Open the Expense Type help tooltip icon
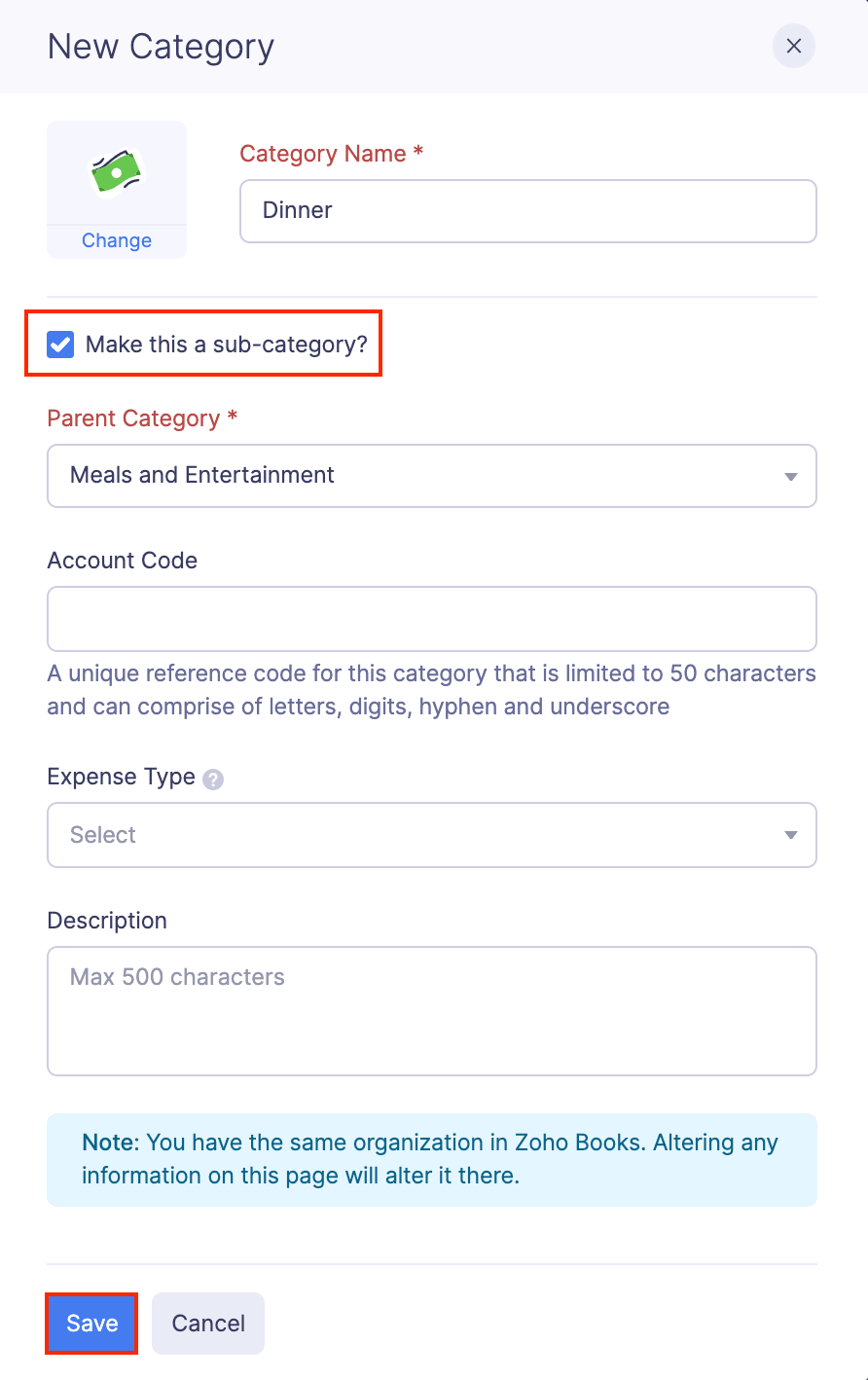 pos(212,779)
